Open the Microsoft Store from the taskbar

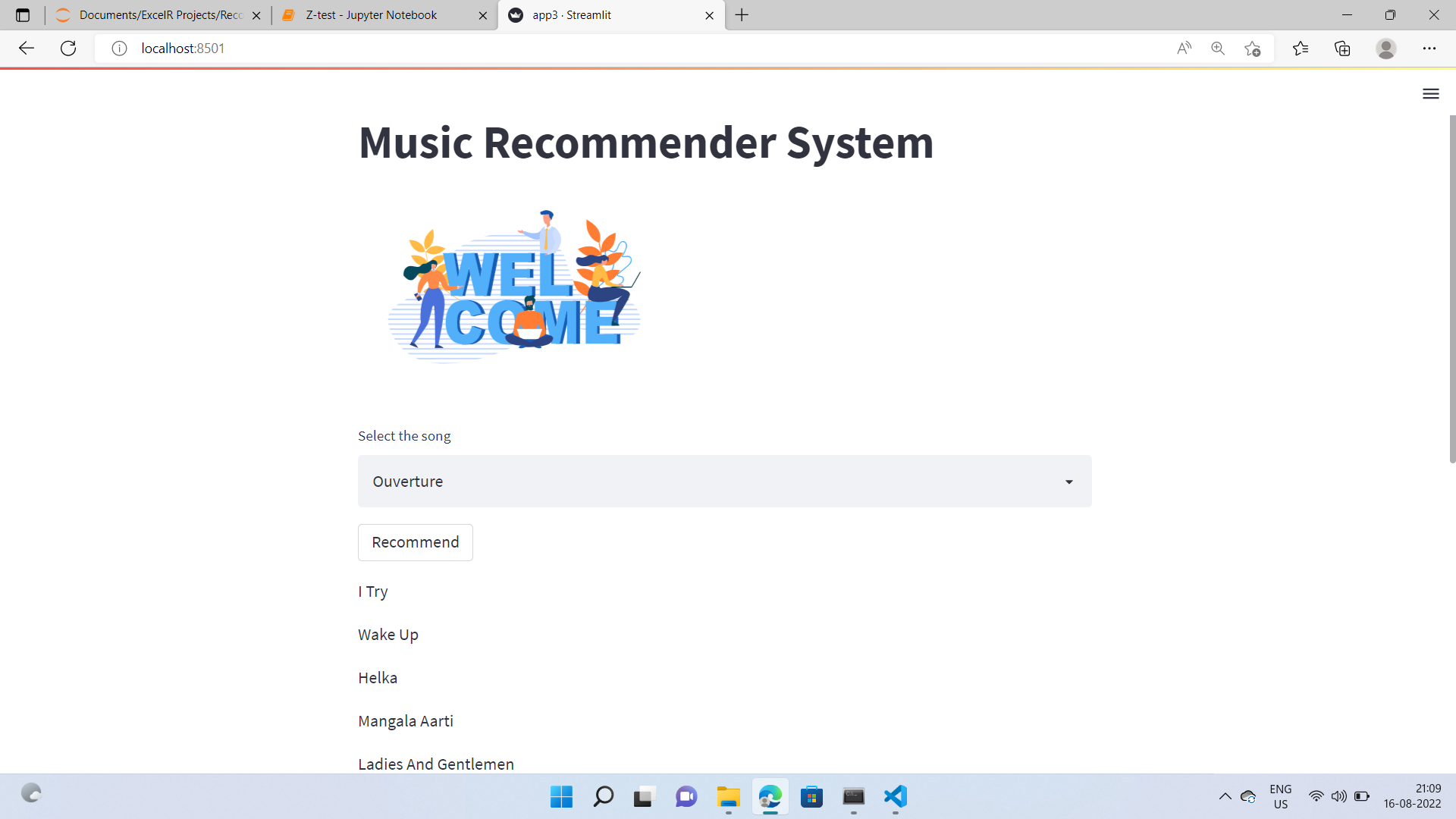point(811,797)
